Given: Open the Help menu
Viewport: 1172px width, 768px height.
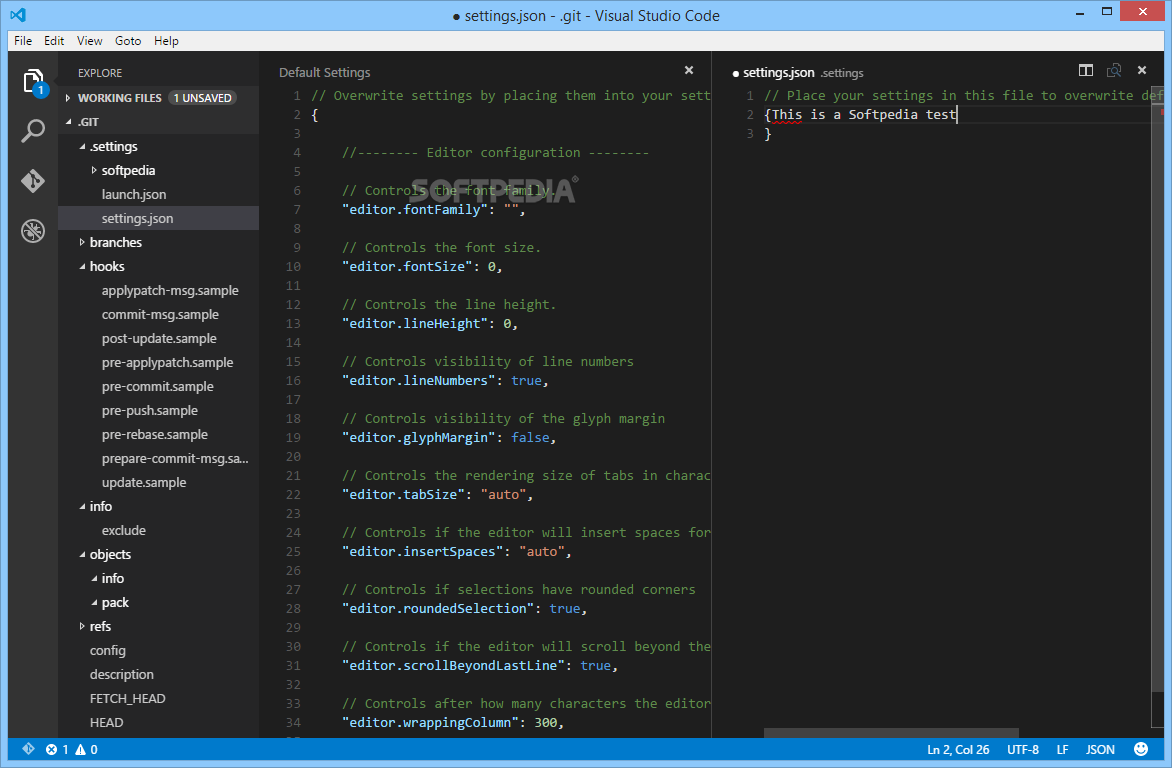Looking at the screenshot, I should [x=166, y=41].
